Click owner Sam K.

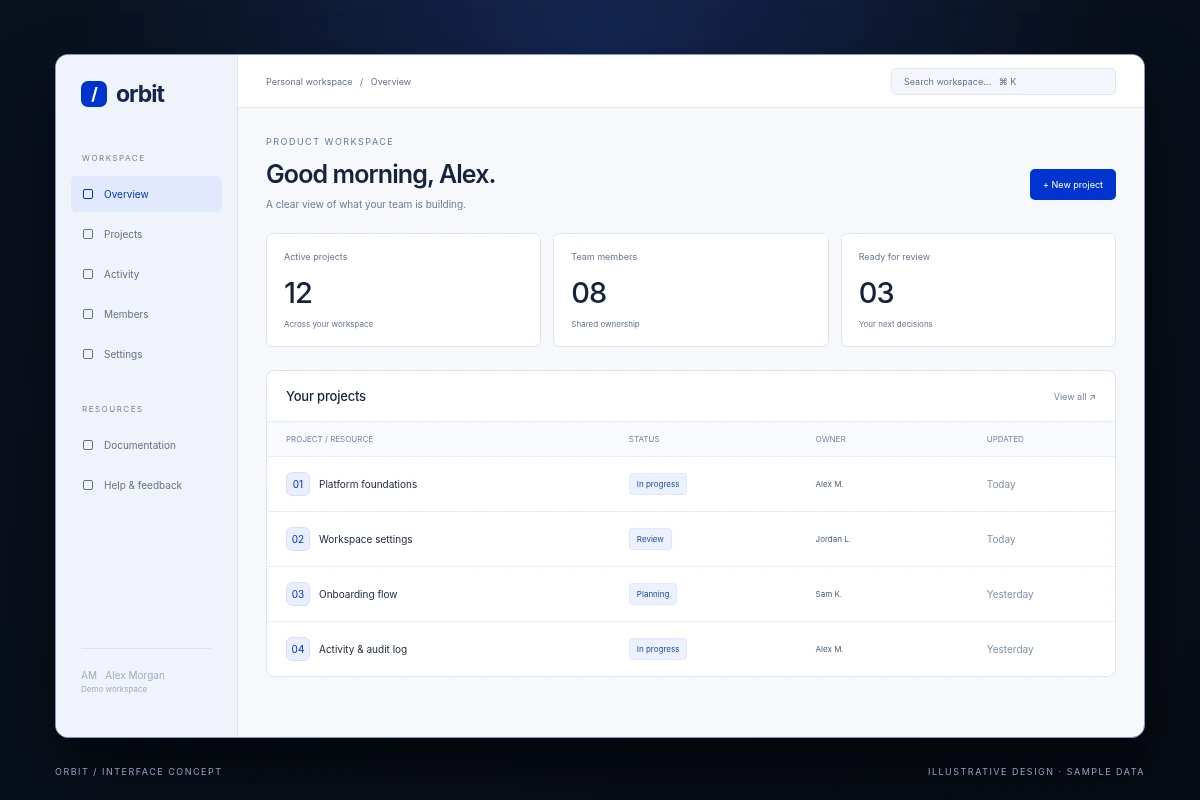(x=829, y=594)
